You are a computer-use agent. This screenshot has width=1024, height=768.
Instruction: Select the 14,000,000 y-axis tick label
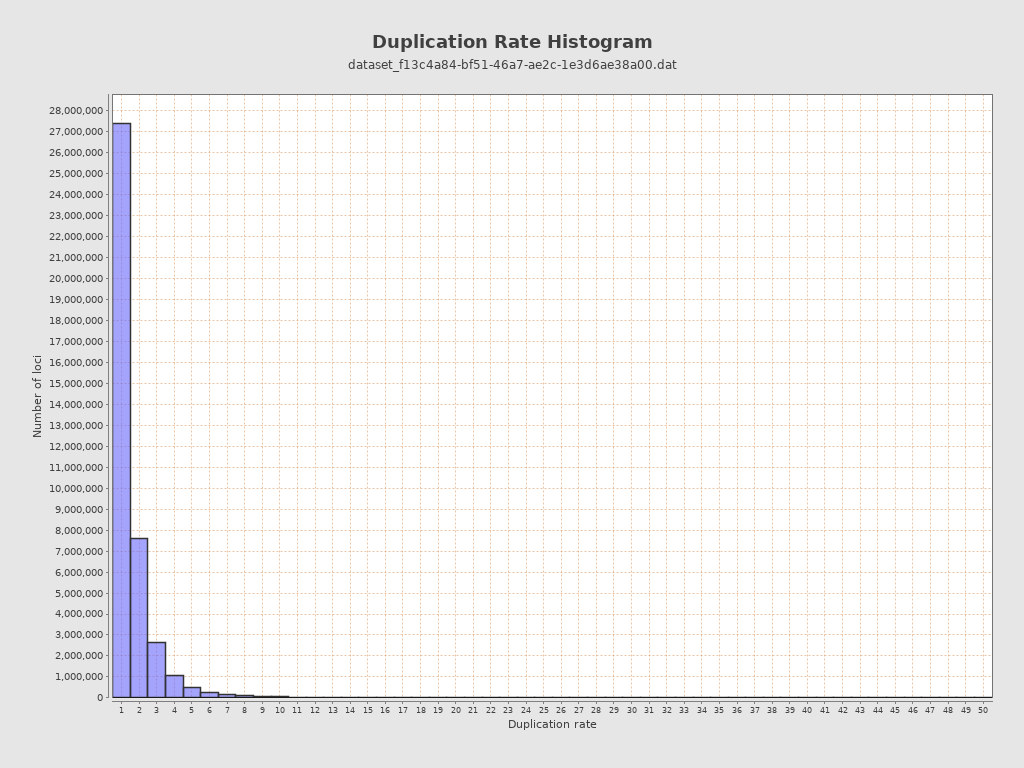pyautogui.click(x=76, y=405)
